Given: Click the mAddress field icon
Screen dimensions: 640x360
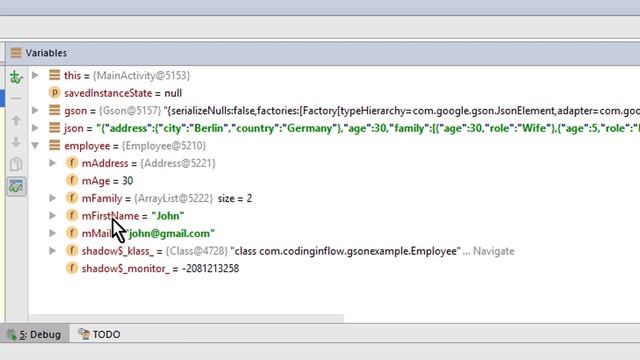Looking at the screenshot, I should (x=72, y=163).
